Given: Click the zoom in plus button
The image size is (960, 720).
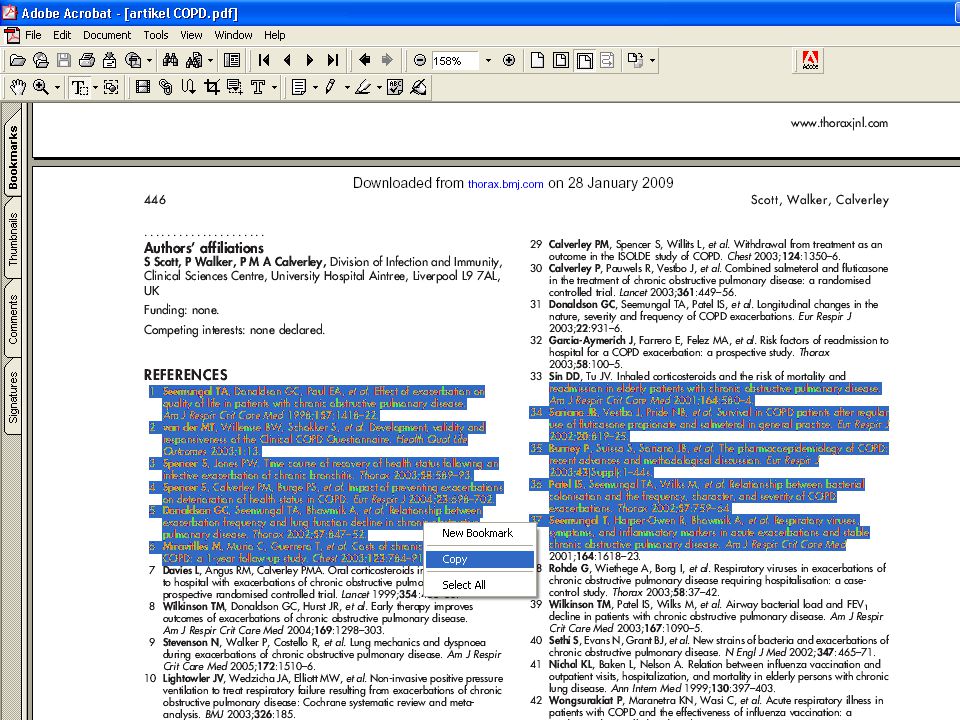Looking at the screenshot, I should click(509, 60).
